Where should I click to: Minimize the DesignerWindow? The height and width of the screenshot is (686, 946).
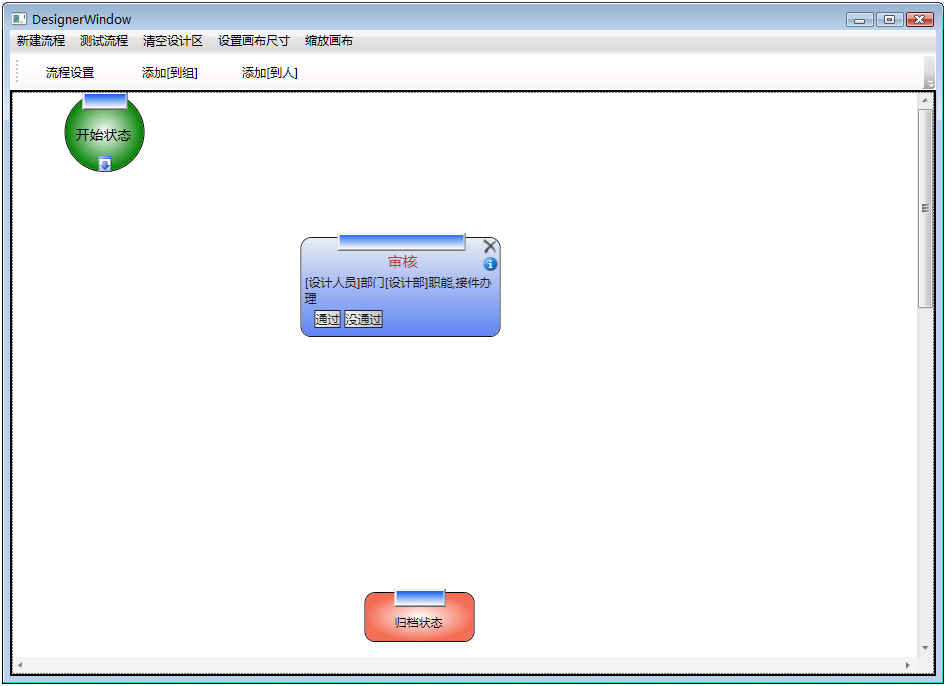click(x=860, y=20)
